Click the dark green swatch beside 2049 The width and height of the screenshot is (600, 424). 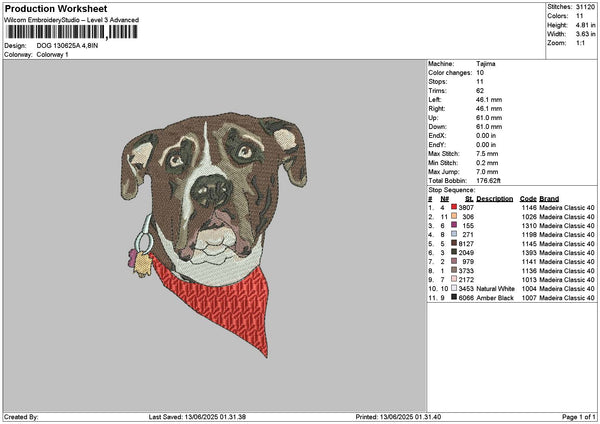pyautogui.click(x=454, y=252)
